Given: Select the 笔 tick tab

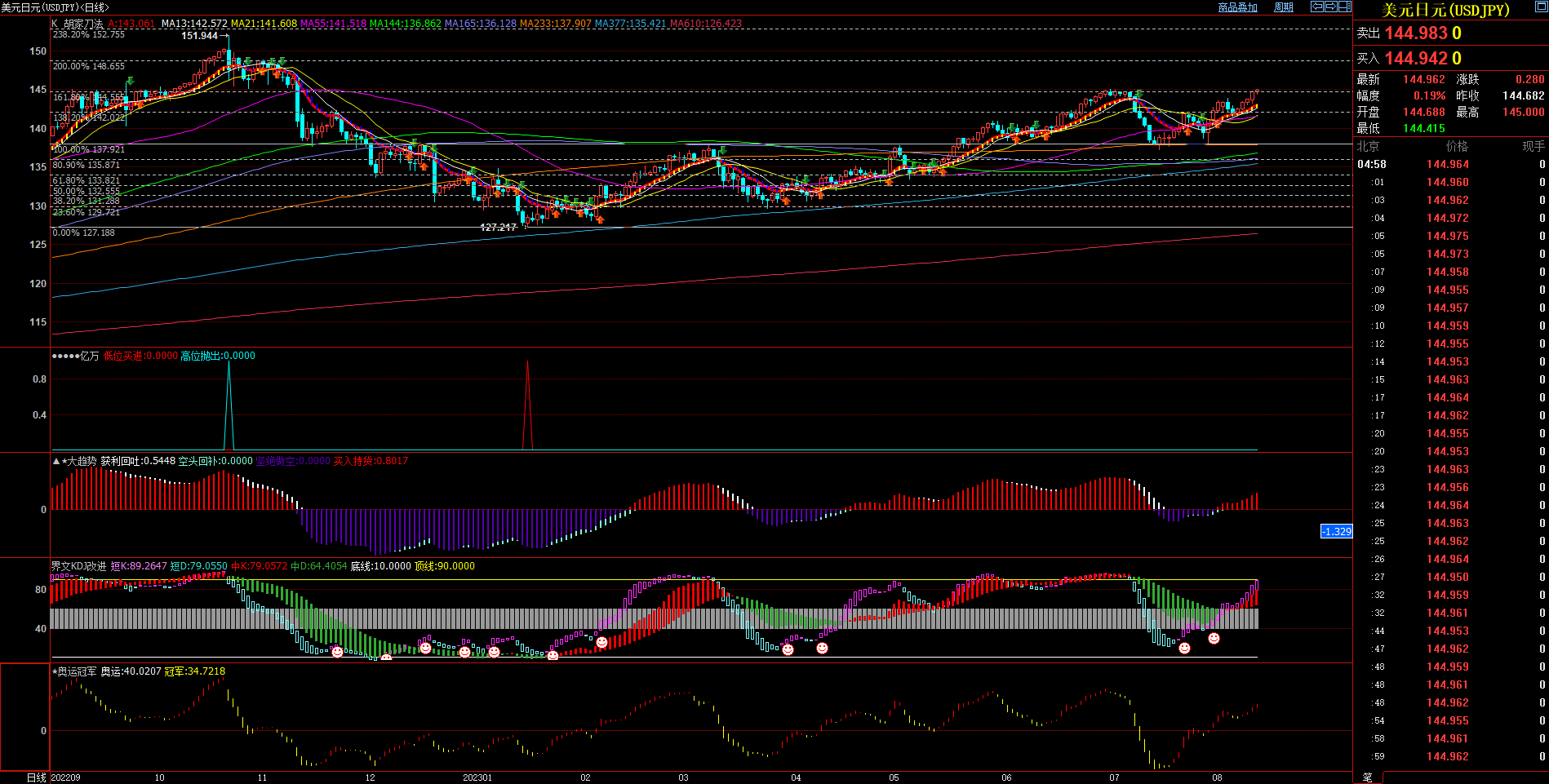Looking at the screenshot, I should [x=1367, y=777].
